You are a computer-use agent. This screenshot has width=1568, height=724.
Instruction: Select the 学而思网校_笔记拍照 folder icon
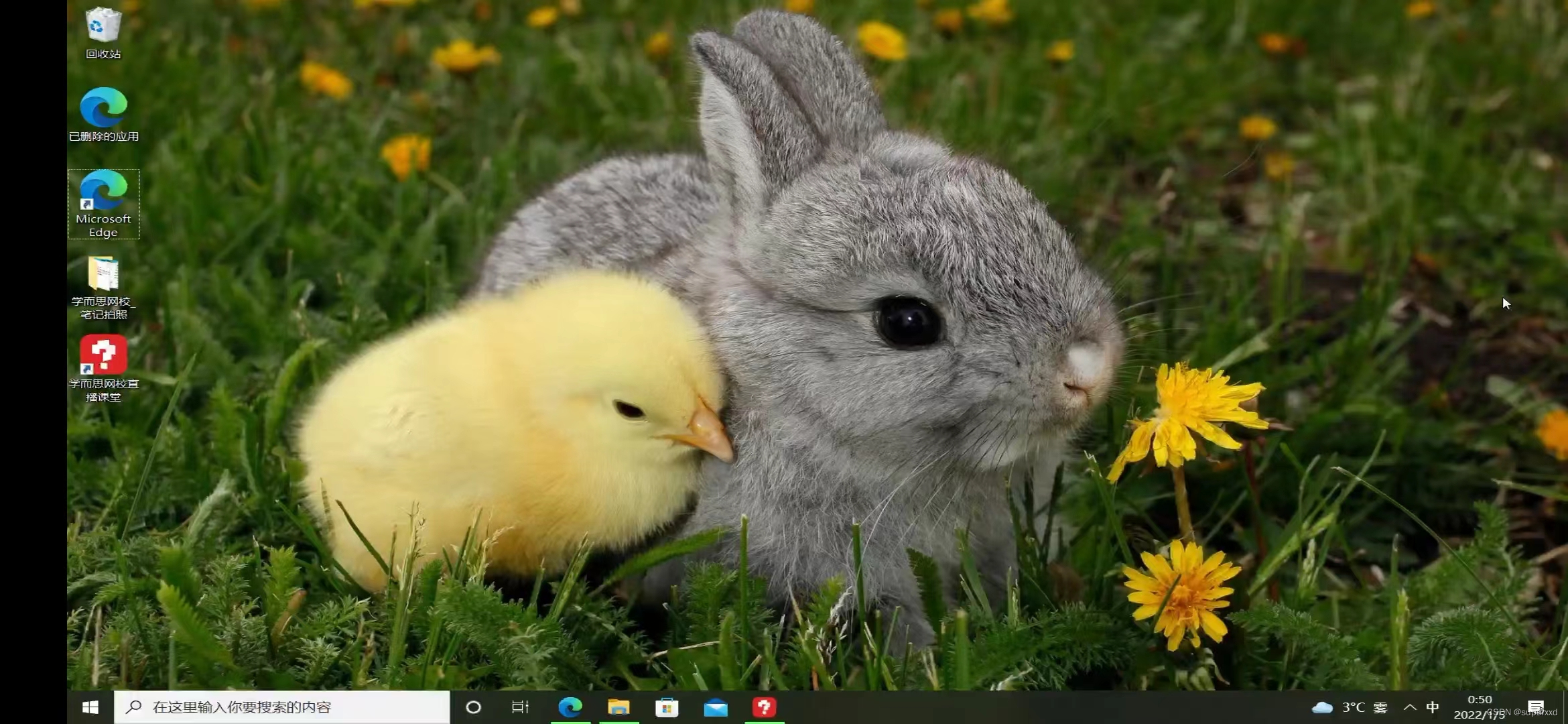103,274
